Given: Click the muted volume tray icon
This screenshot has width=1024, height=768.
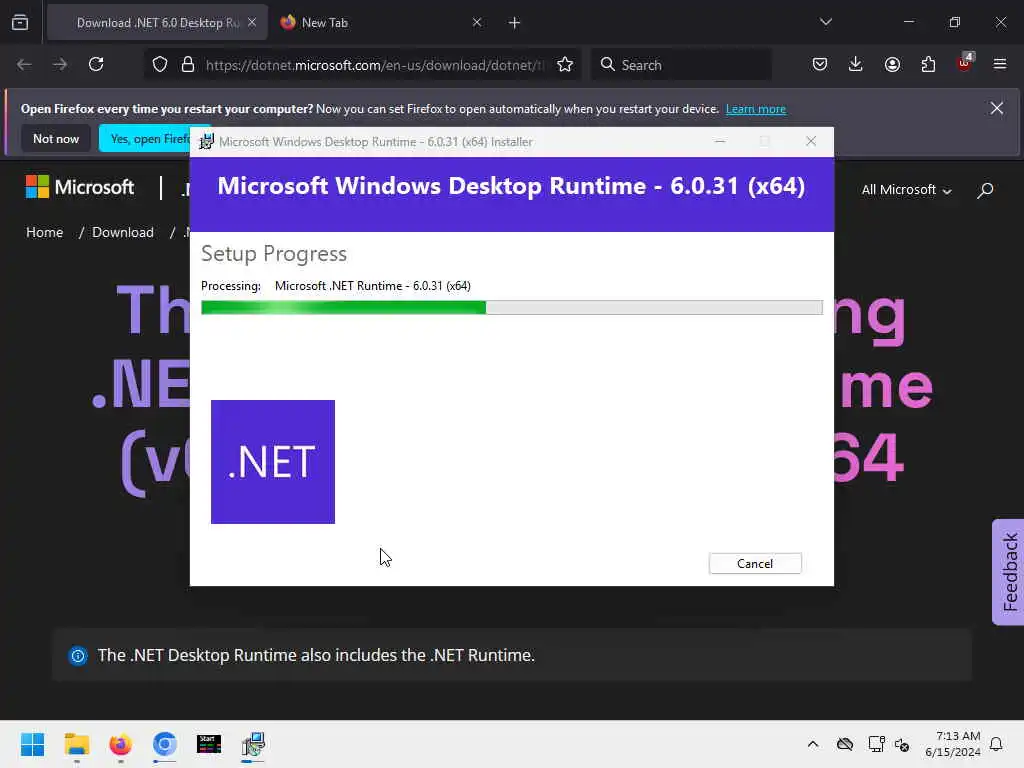Looking at the screenshot, I should coord(903,745).
